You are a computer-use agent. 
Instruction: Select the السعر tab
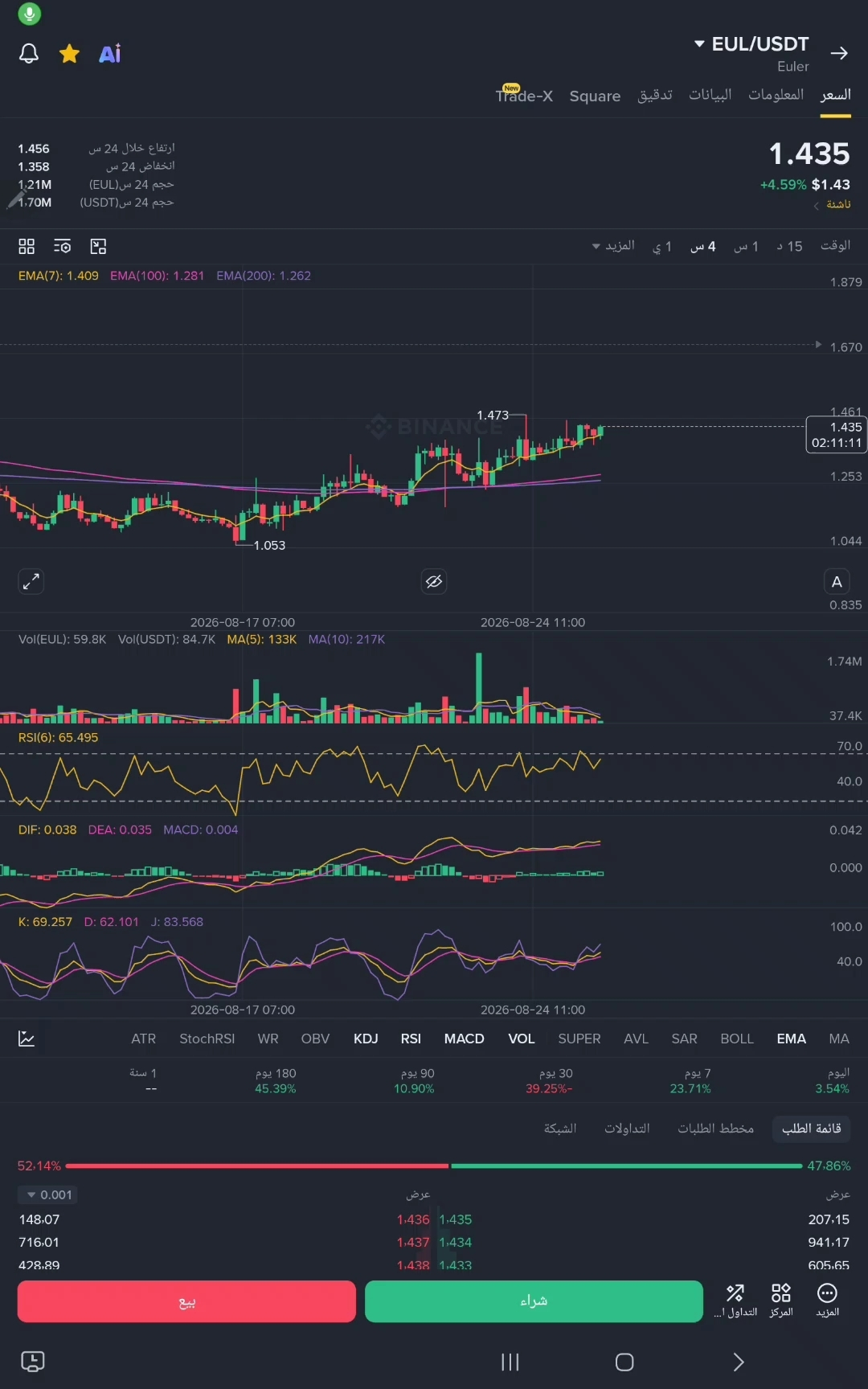point(836,95)
